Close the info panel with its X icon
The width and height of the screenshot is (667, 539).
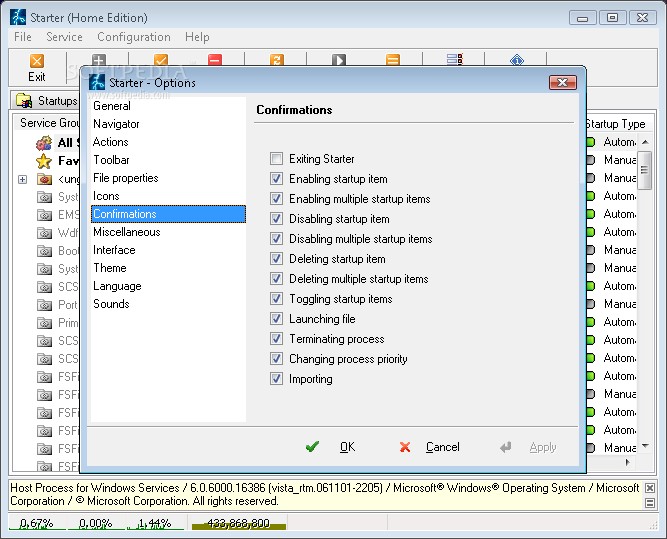[x=650, y=489]
